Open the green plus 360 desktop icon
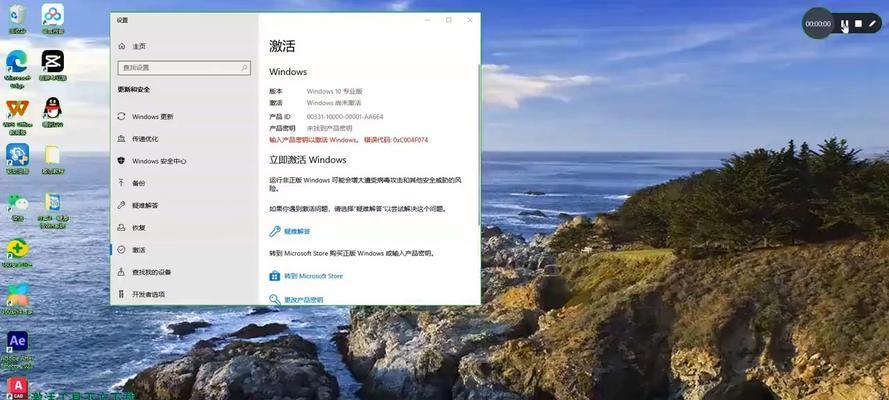The width and height of the screenshot is (889, 400). click(x=18, y=253)
